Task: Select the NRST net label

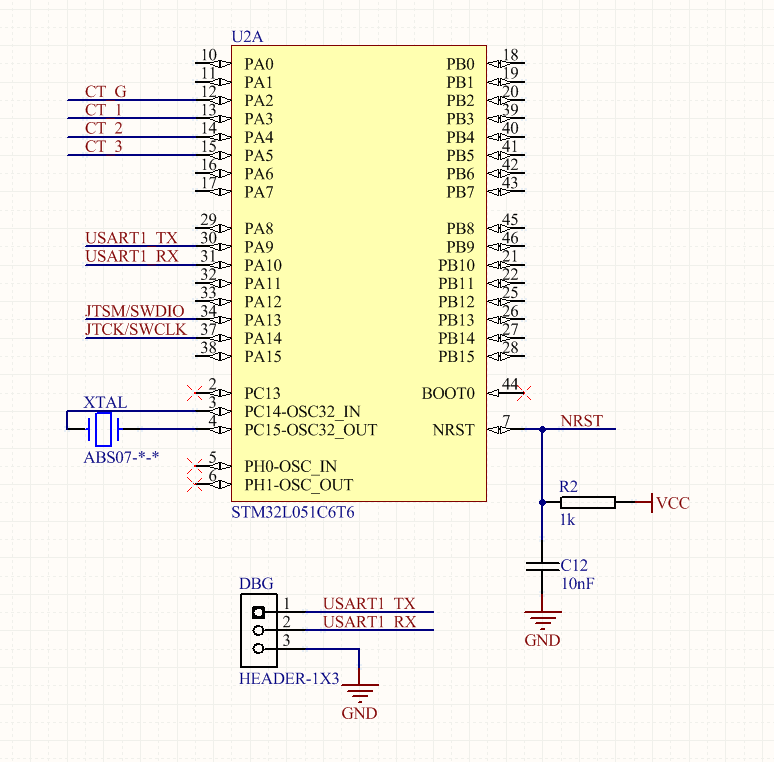Action: click(x=581, y=420)
